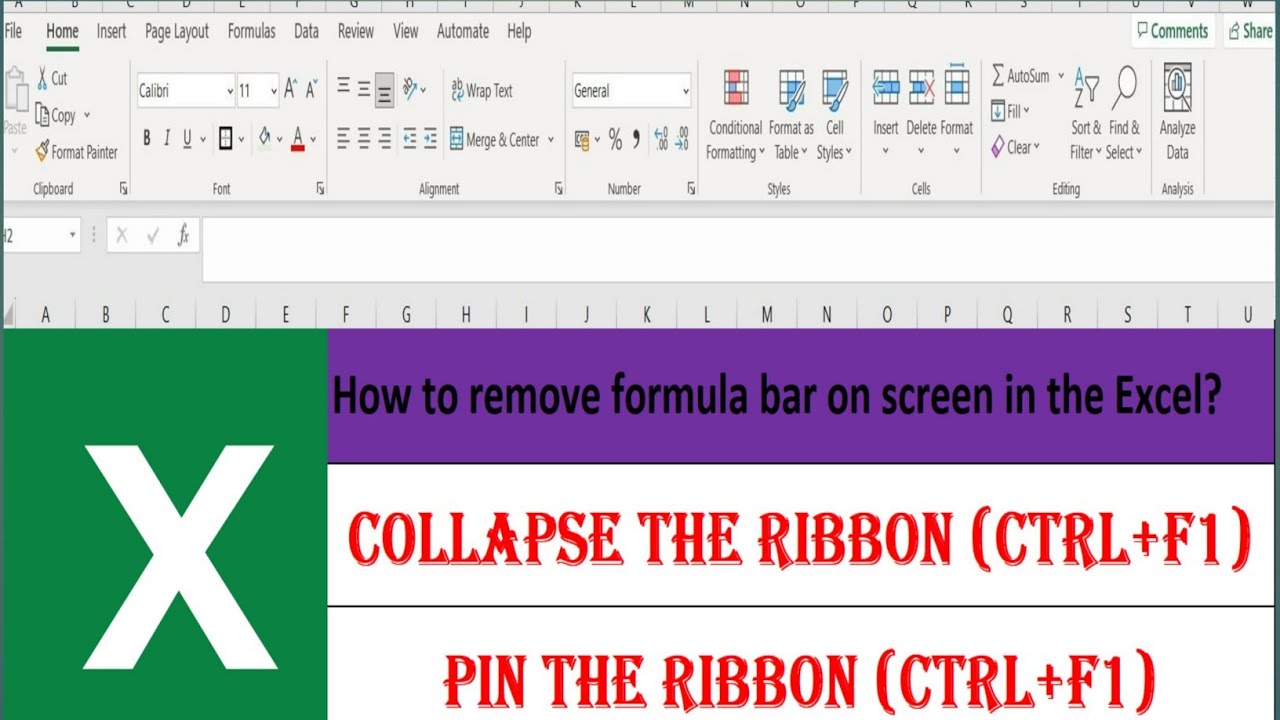
Task: Click the Cut scissors icon
Action: pyautogui.click(x=43, y=78)
